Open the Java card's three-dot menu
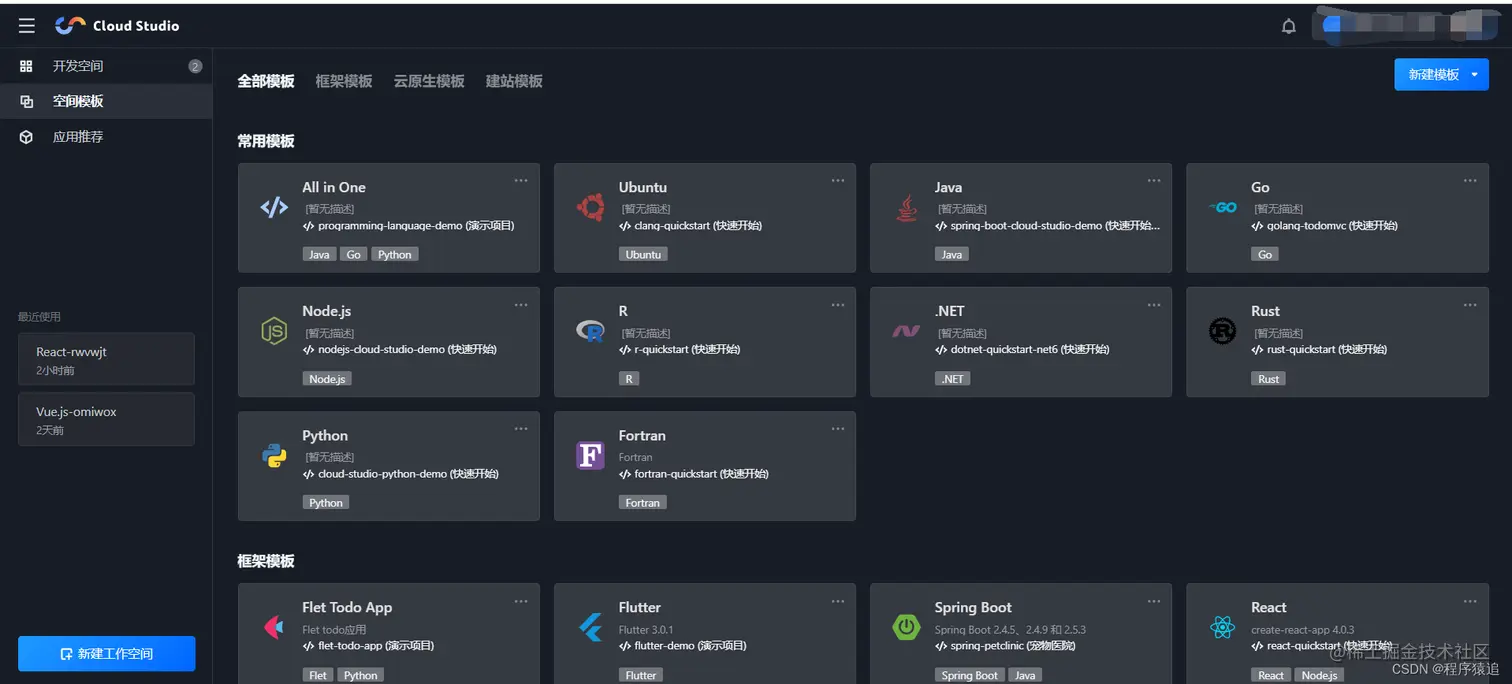Screen dimensions: 1512x684 click(x=1154, y=181)
